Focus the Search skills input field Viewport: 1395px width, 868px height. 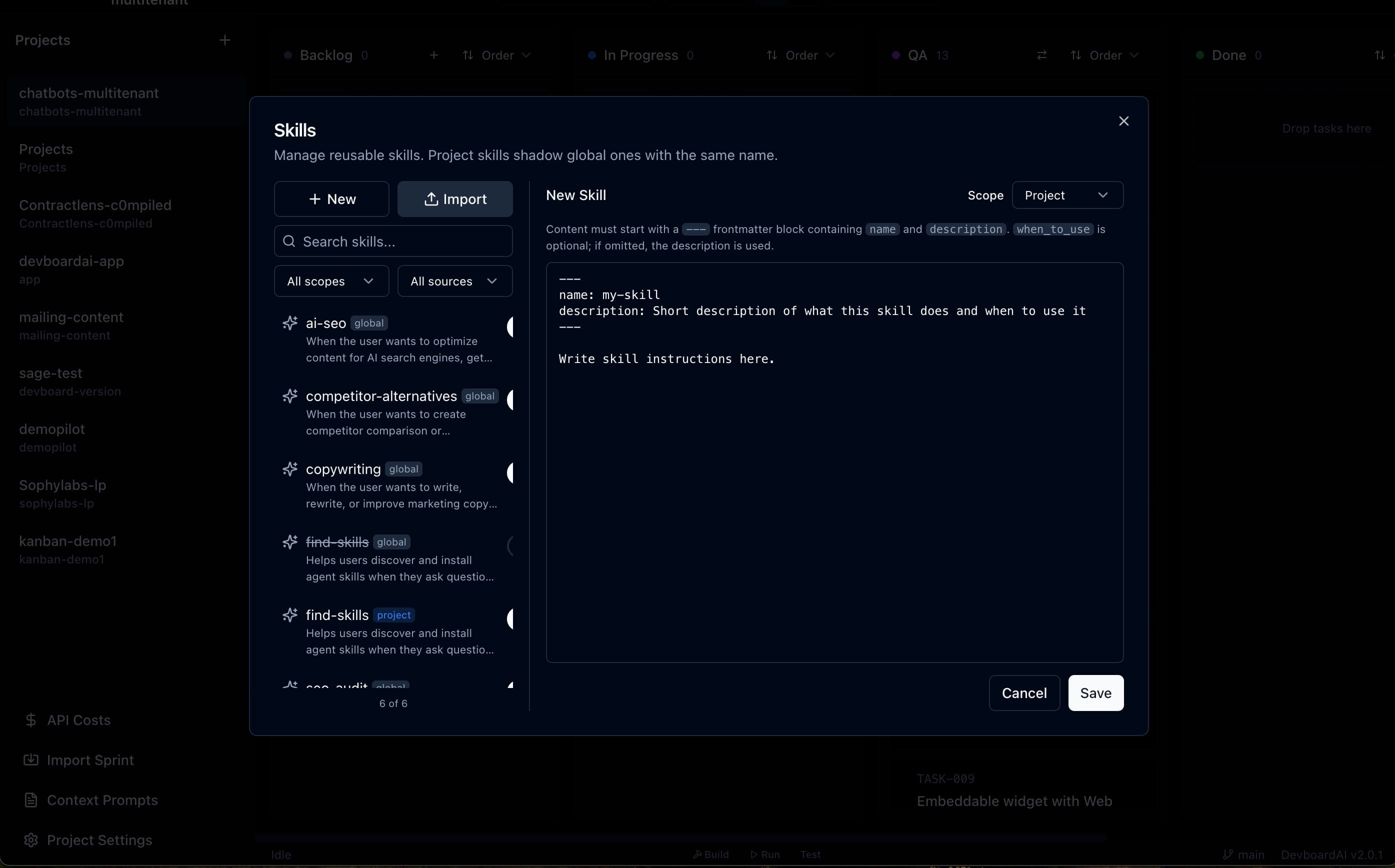pyautogui.click(x=393, y=241)
